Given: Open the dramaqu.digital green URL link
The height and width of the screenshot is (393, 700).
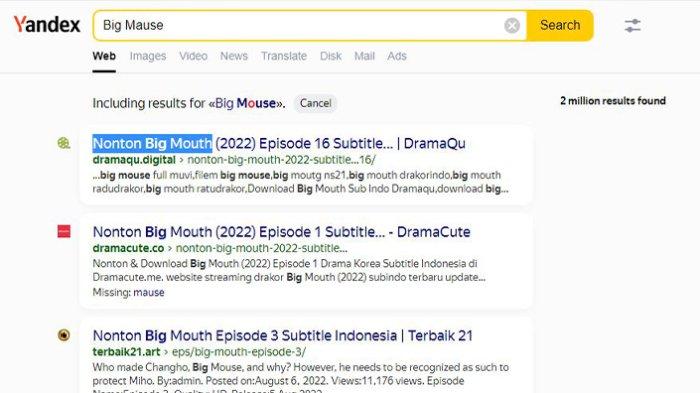Looking at the screenshot, I should 134,160.
